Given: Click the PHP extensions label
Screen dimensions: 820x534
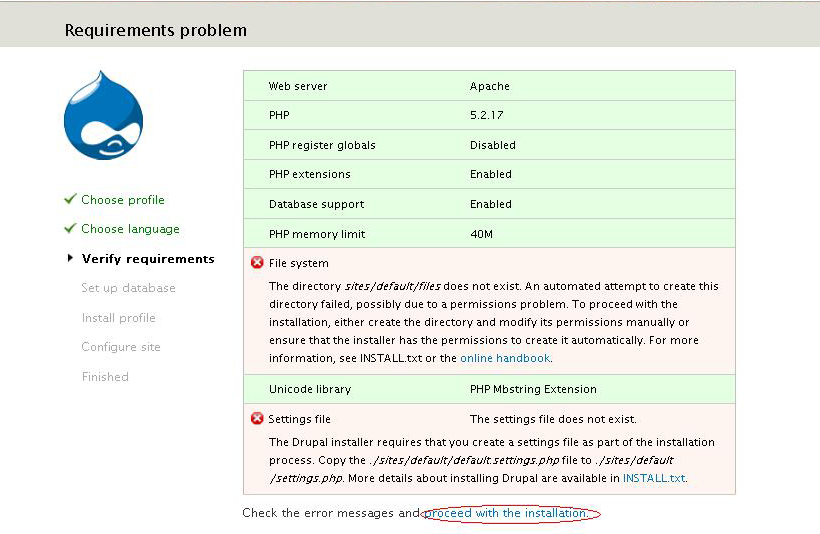Looking at the screenshot, I should [310, 174].
